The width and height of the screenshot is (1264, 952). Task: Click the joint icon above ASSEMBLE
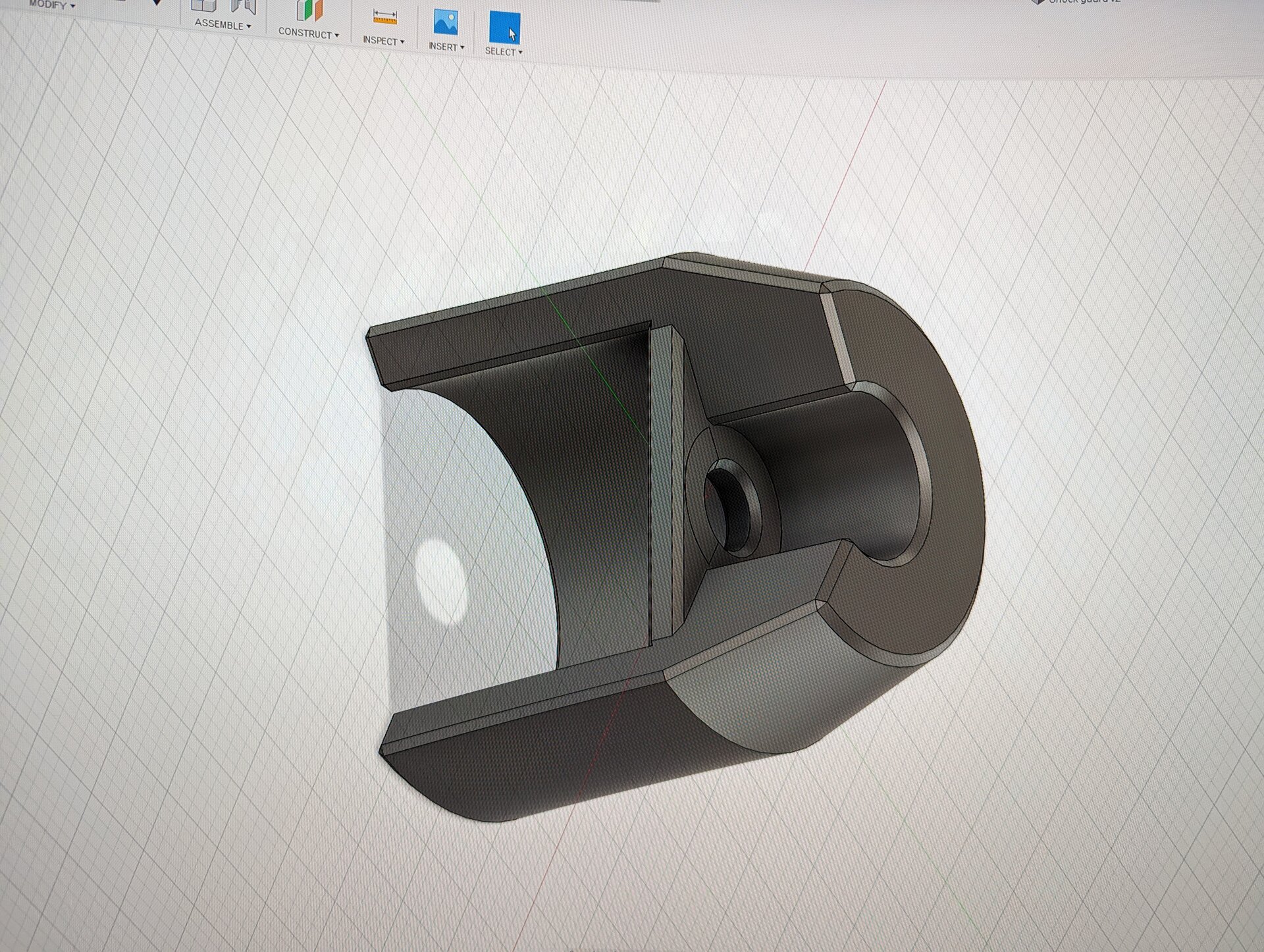pos(243,6)
